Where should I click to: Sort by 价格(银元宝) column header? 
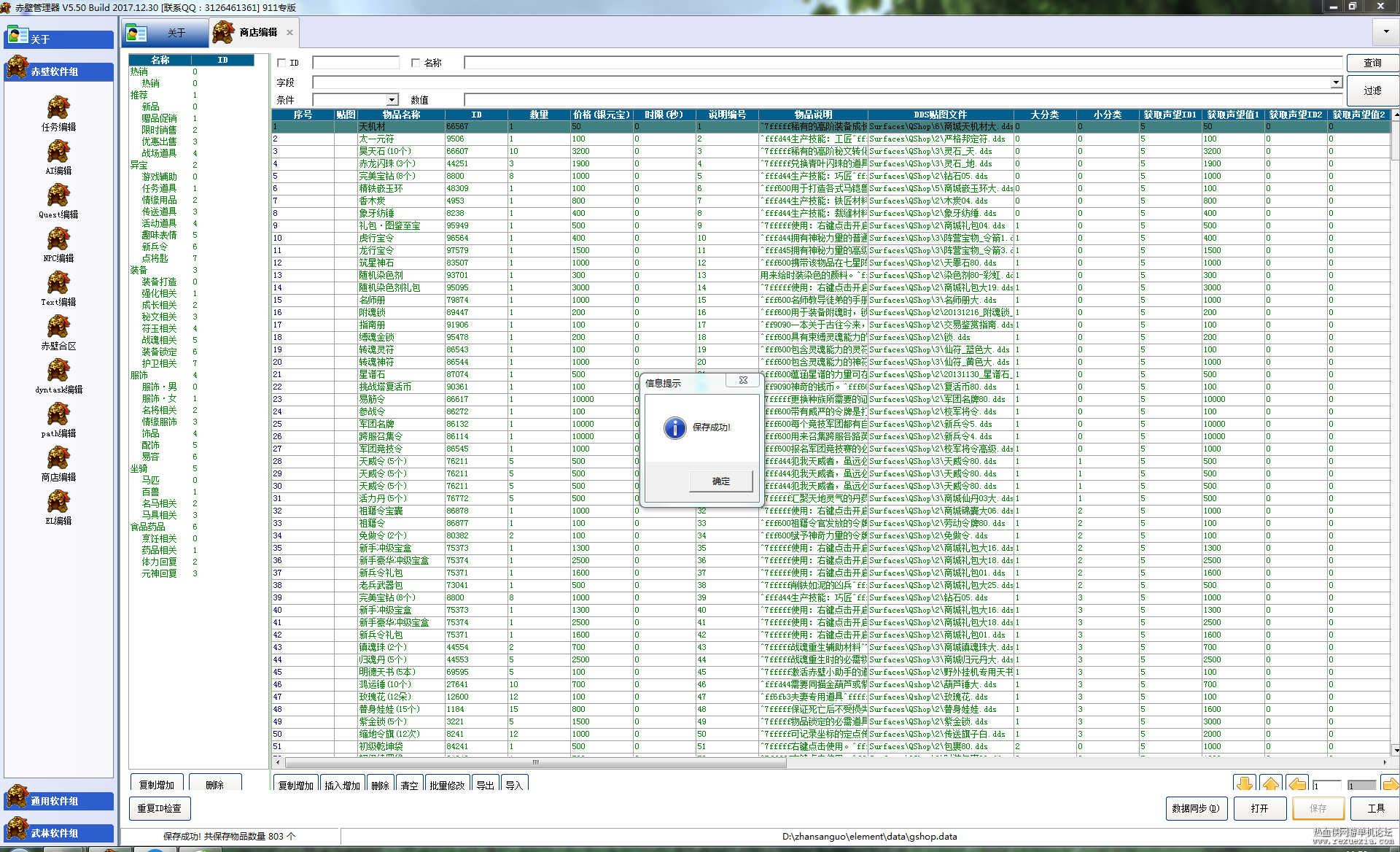pyautogui.click(x=602, y=115)
